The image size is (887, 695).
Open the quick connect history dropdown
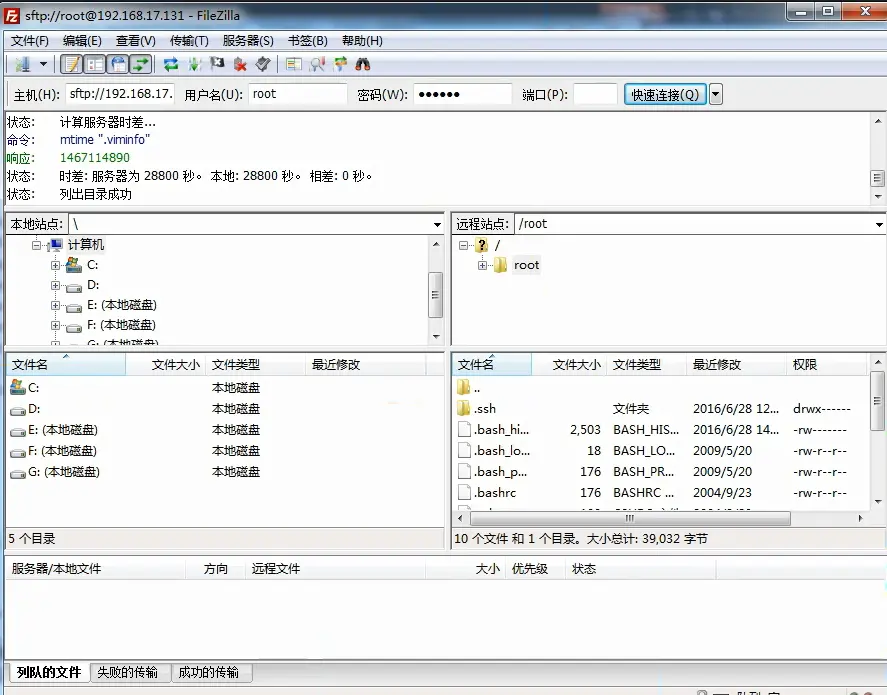click(716, 94)
